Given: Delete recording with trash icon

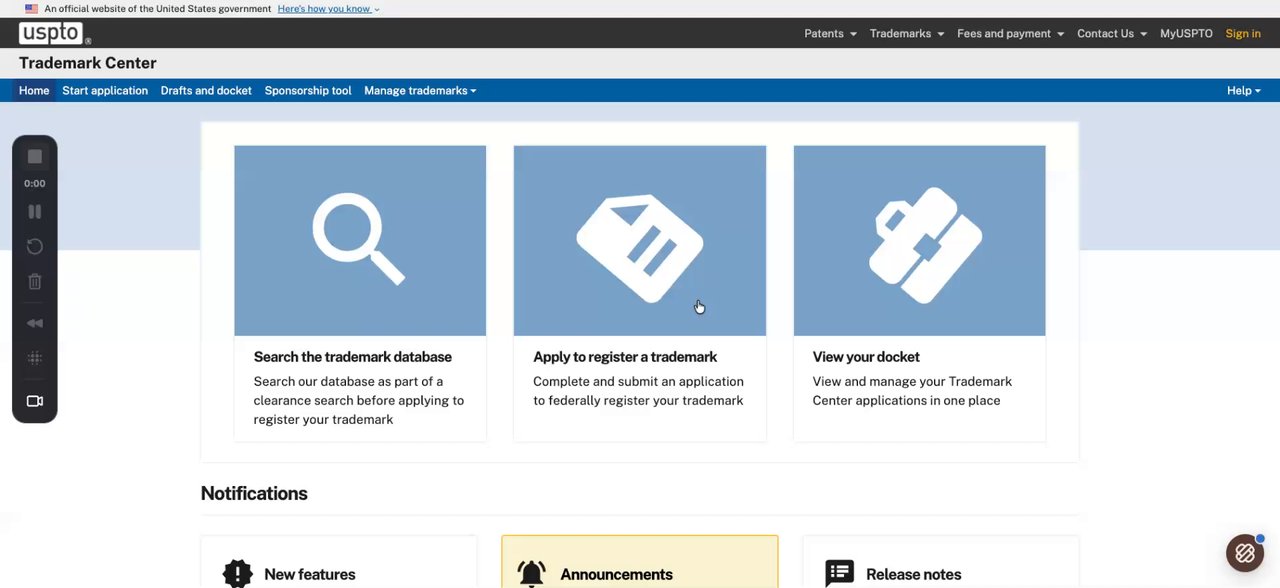Looking at the screenshot, I should (35, 281).
